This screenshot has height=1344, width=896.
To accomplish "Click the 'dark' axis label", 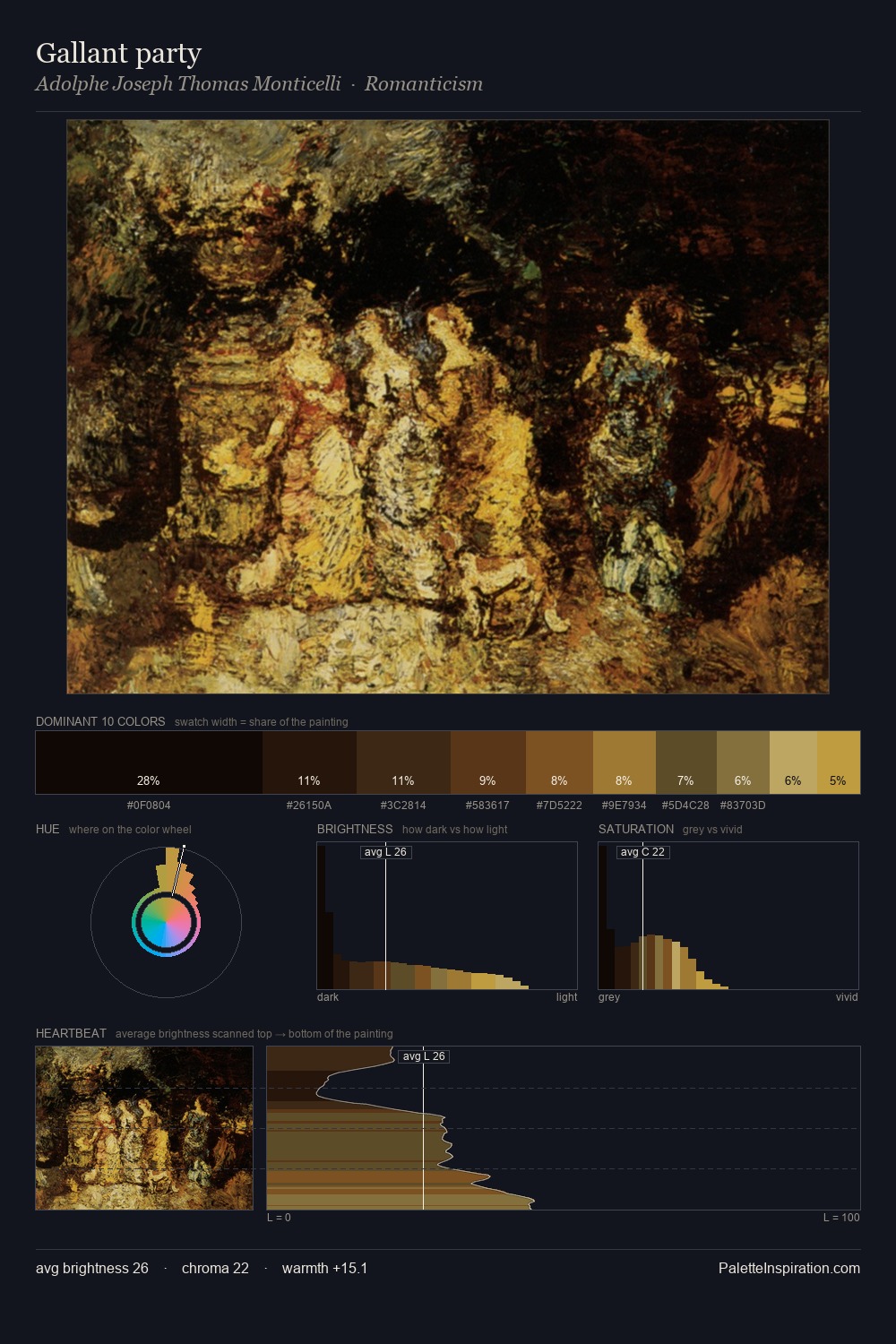I will point(328,996).
